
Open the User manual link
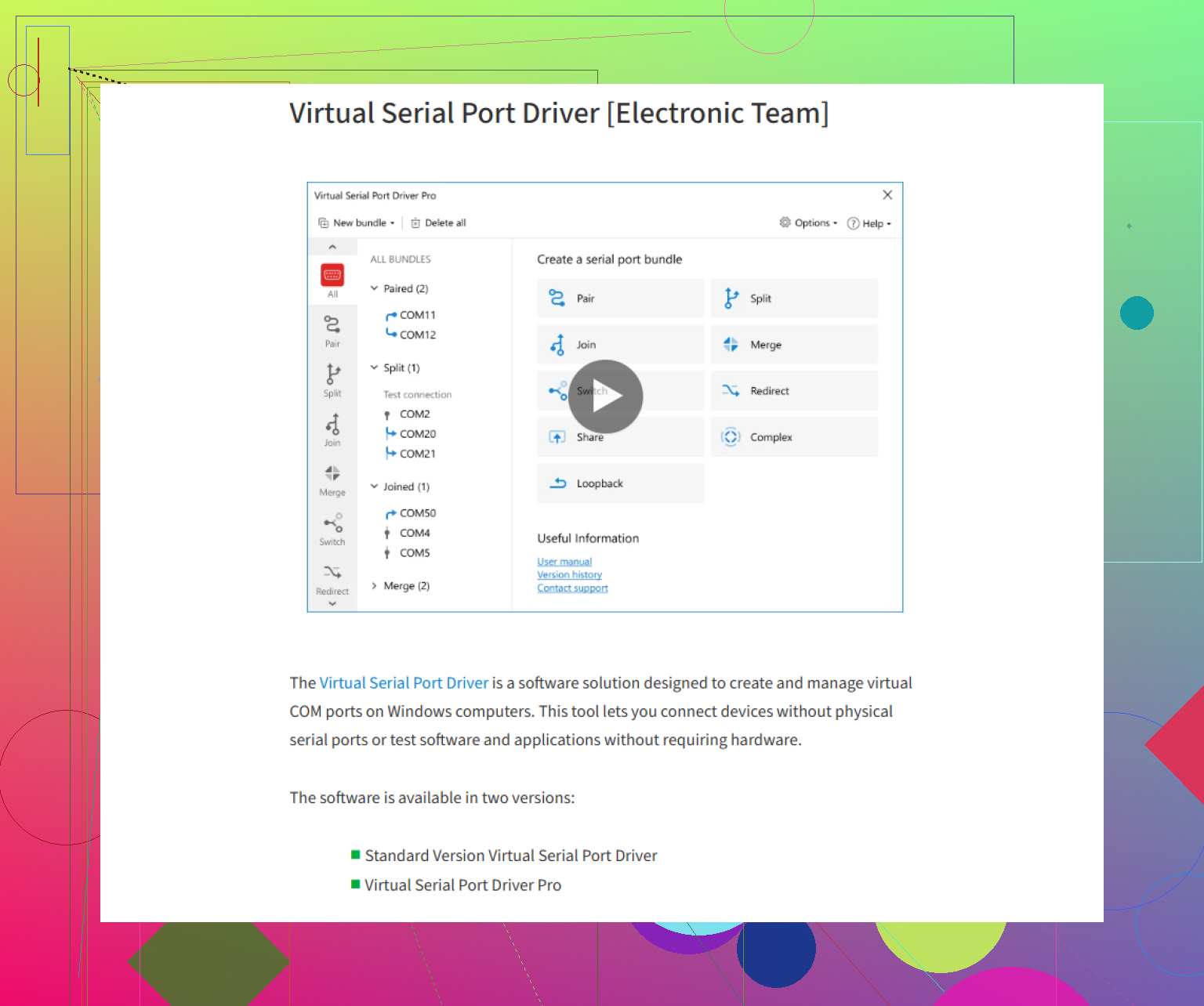click(564, 562)
